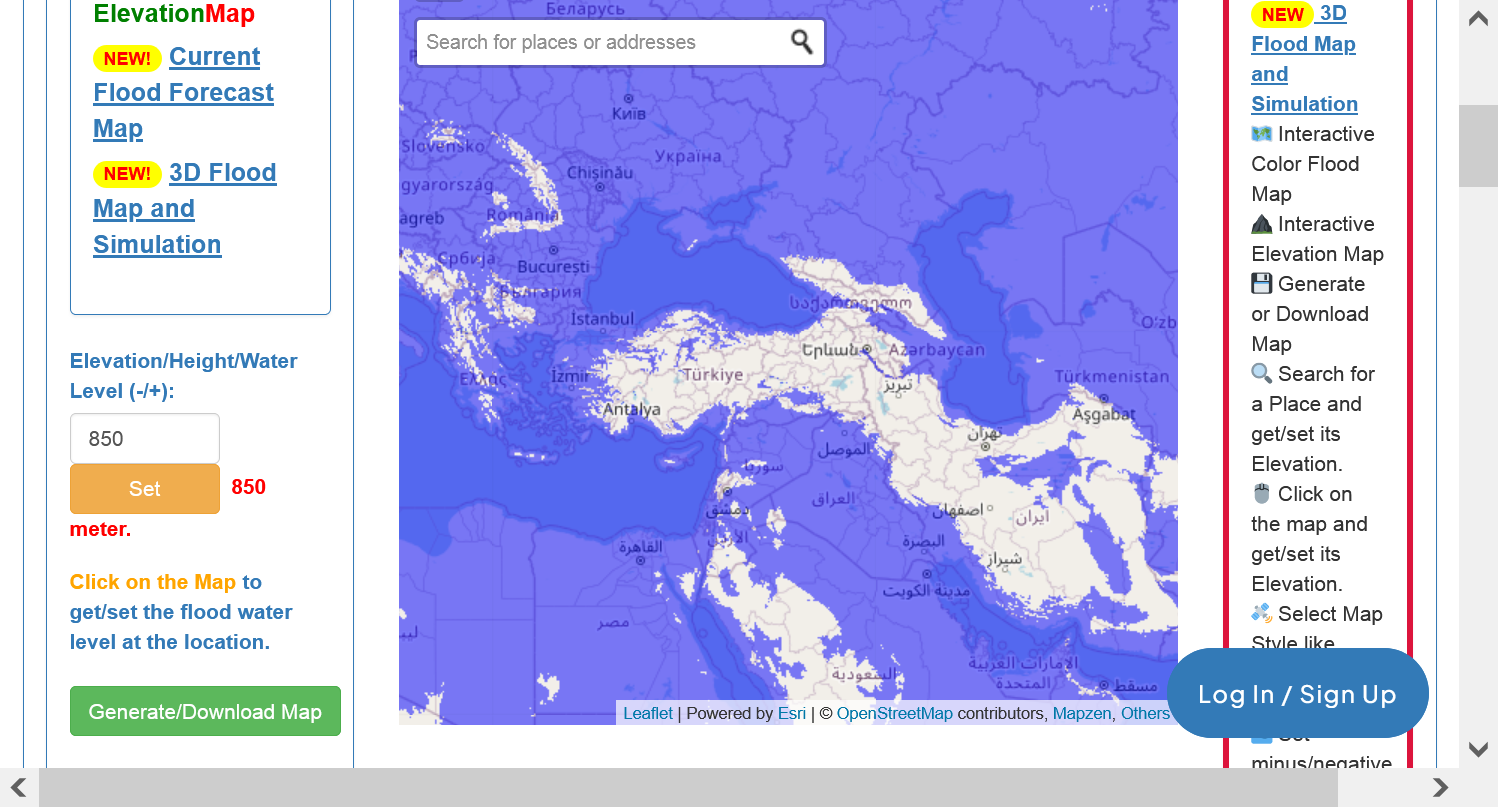The width and height of the screenshot is (1498, 807).
Task: Click the horizontal scrollbar thumb
Action: pyautogui.click(x=688, y=787)
